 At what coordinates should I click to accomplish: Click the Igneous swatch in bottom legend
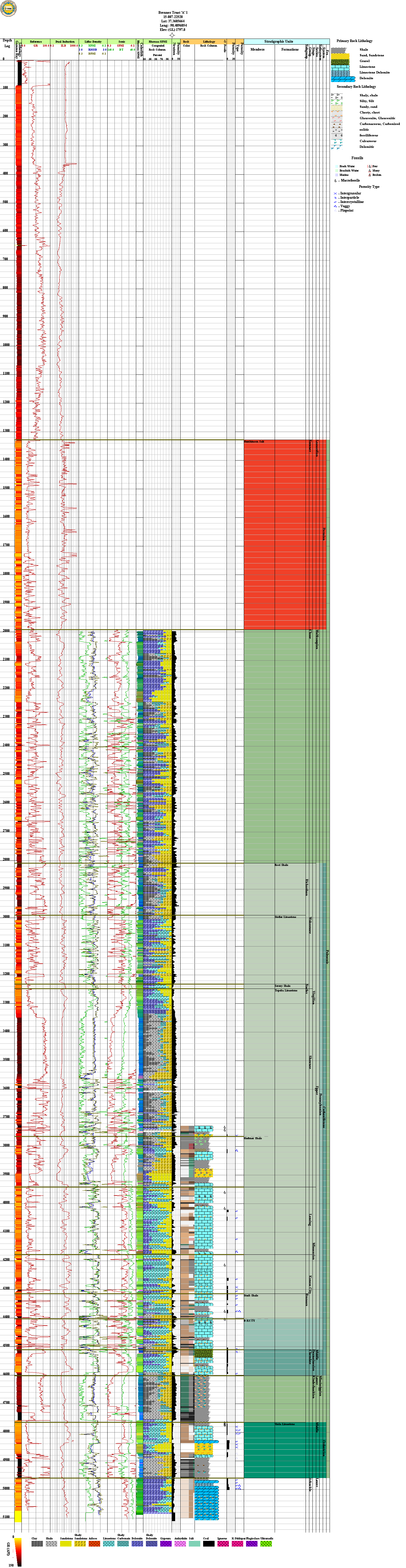coord(223,1544)
